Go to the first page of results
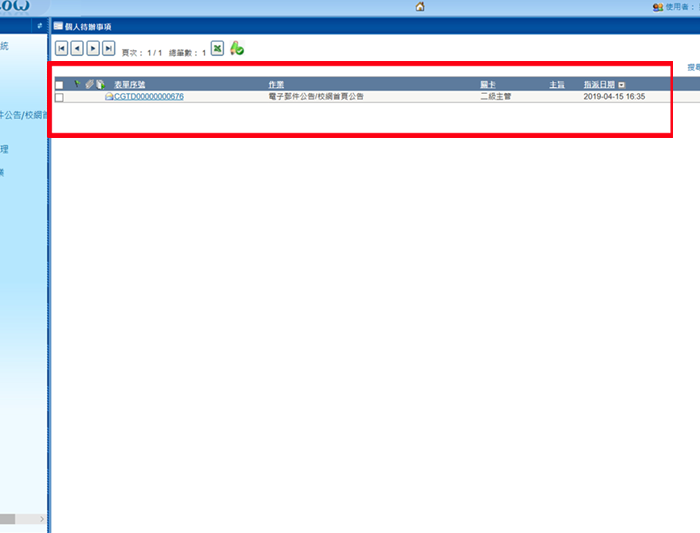700x533 pixels. [x=61, y=48]
